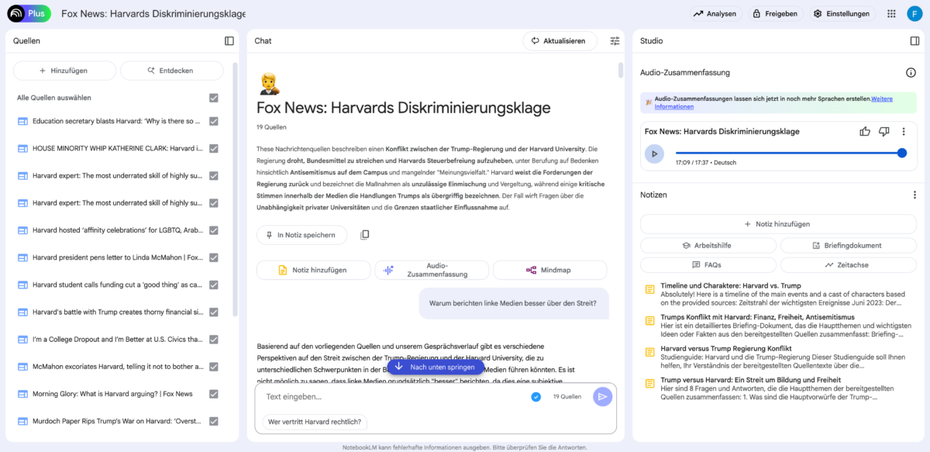Send the chat message
This screenshot has height=452, width=930.
click(603, 397)
